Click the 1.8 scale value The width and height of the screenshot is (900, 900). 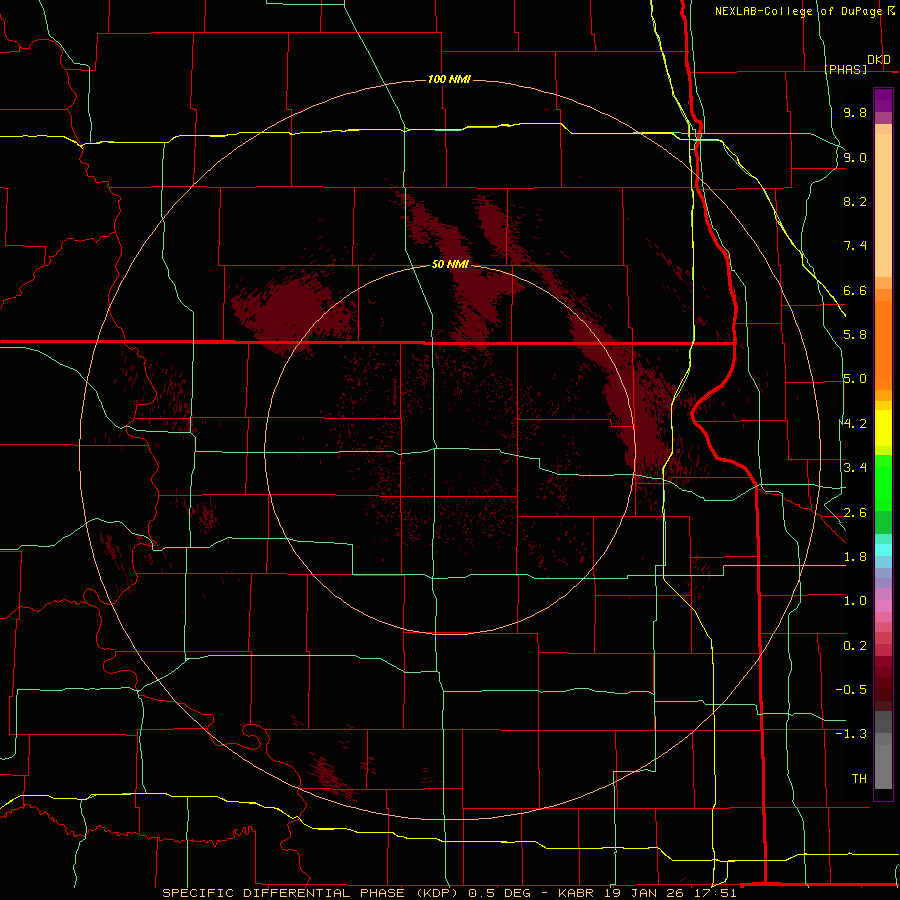pyautogui.click(x=855, y=557)
